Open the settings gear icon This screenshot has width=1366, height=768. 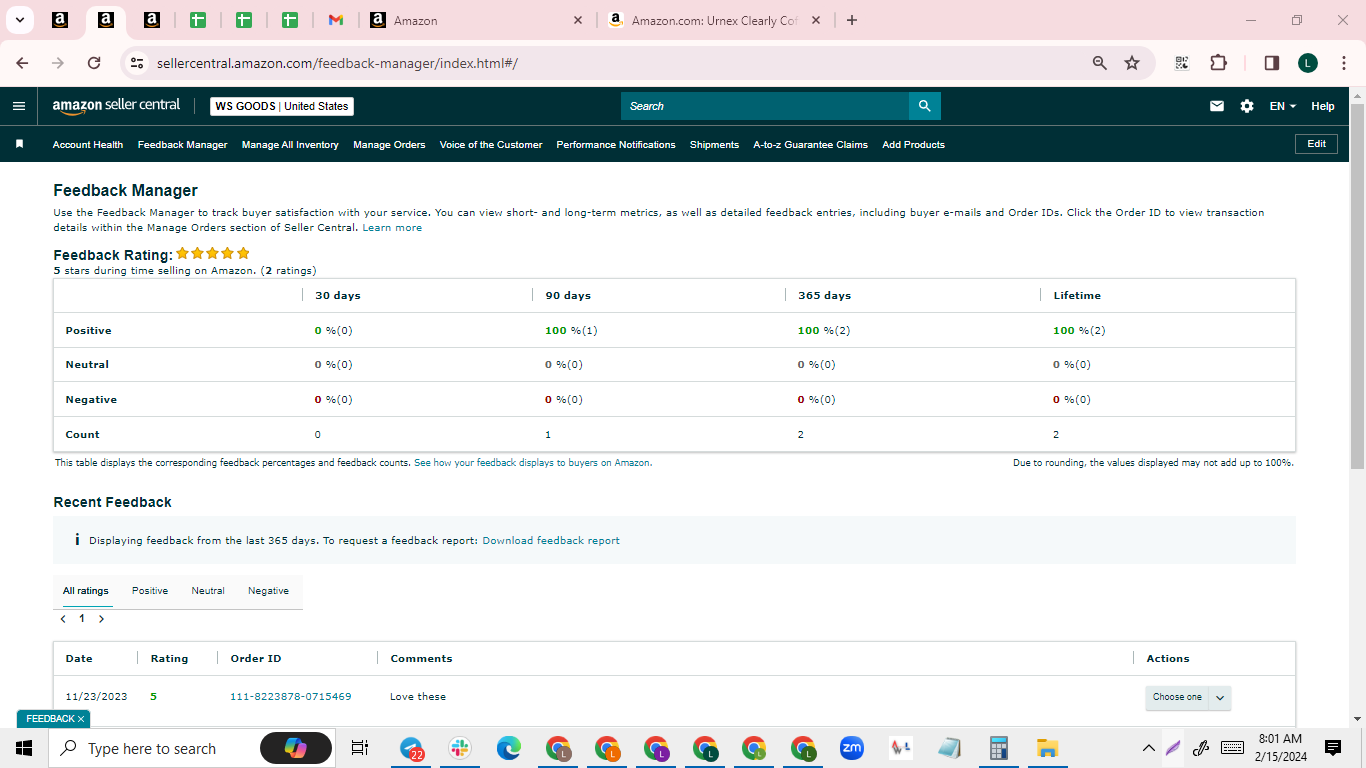[1247, 106]
